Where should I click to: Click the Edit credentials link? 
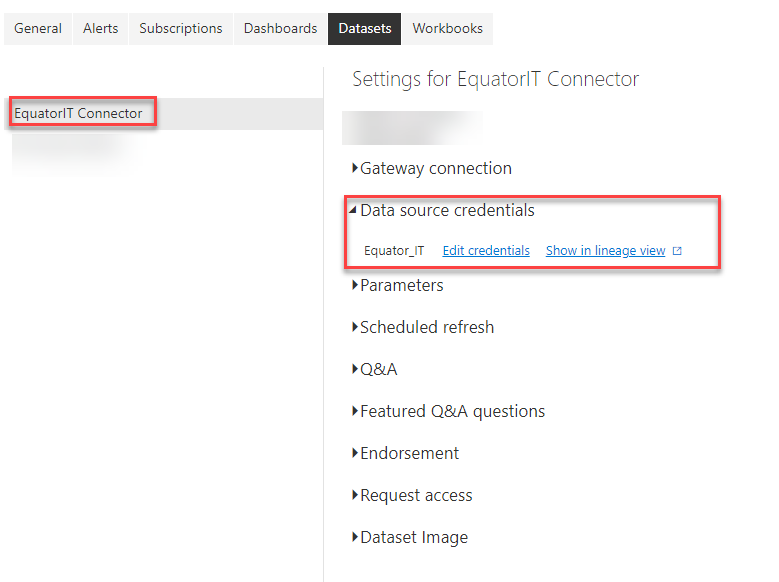click(x=486, y=251)
